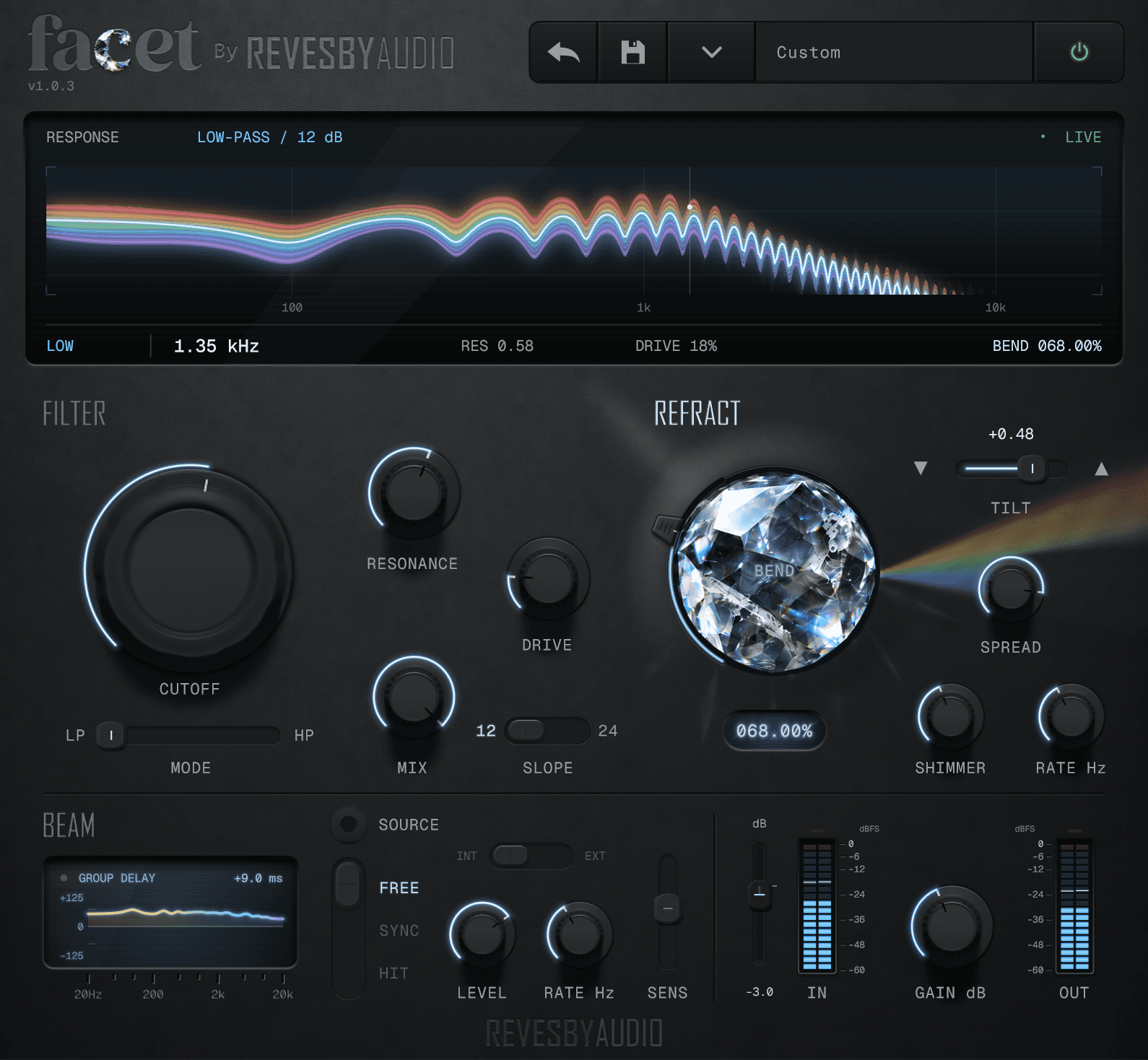This screenshot has height=1060, width=1148.
Task: Click the OUT level meter
Action: click(1074, 905)
